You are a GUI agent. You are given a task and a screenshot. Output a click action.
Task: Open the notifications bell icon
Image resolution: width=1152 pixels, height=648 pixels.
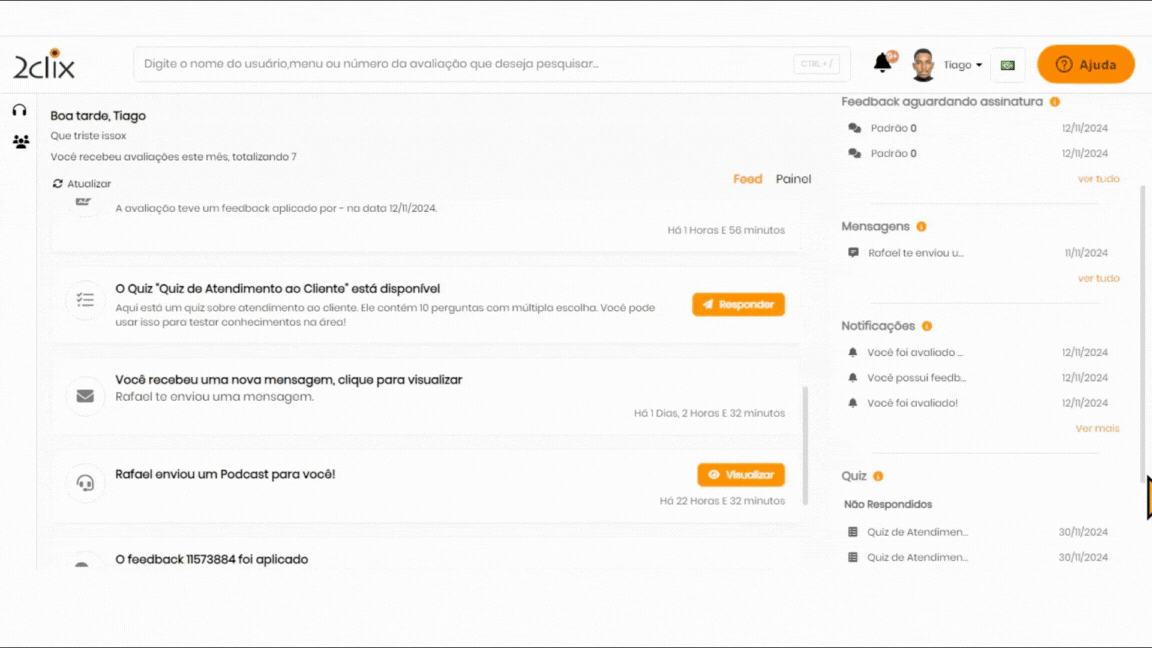882,63
